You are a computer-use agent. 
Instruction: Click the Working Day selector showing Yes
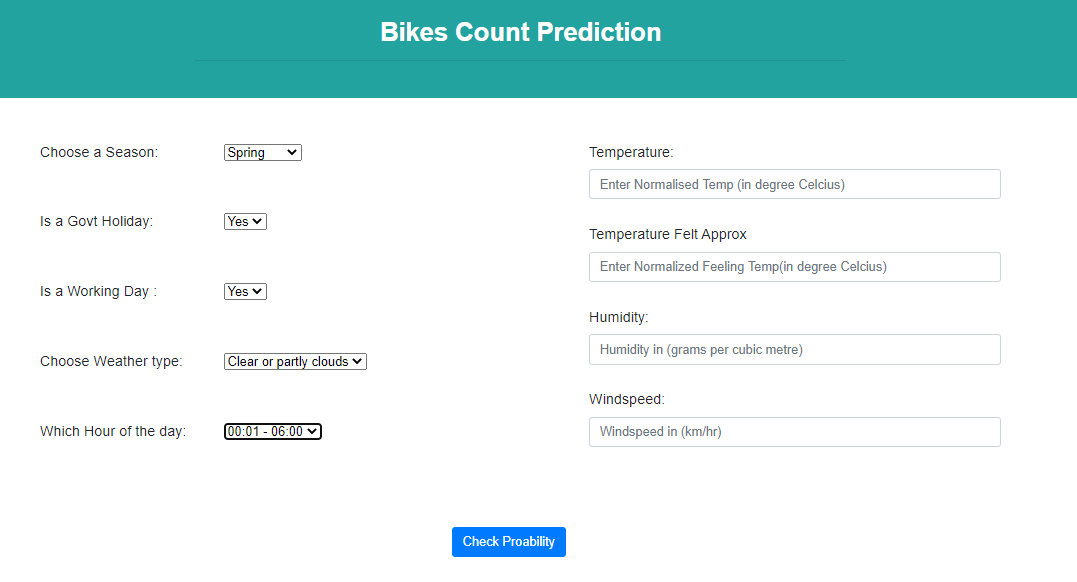[245, 291]
